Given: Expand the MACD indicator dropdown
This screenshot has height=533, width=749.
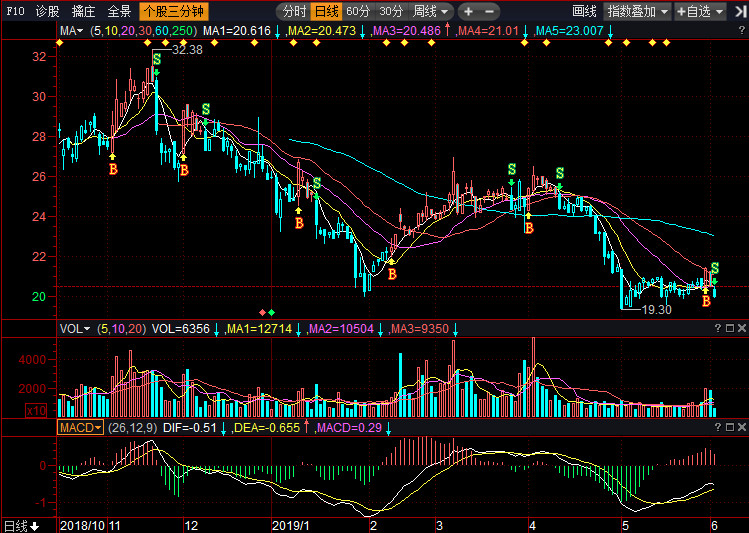Looking at the screenshot, I should pos(79,427).
